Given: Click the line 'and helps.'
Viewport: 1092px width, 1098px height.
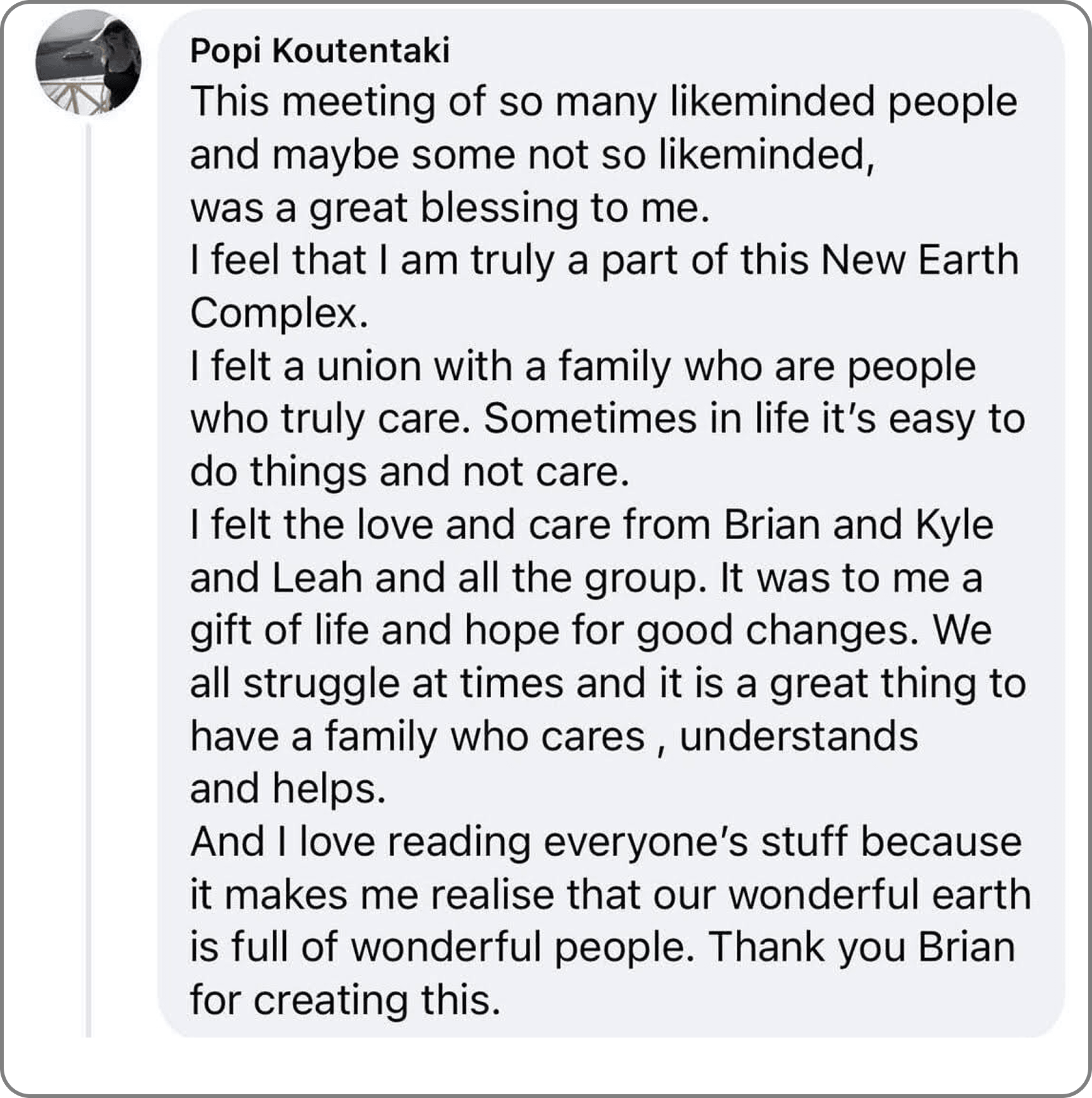Looking at the screenshot, I should [288, 789].
